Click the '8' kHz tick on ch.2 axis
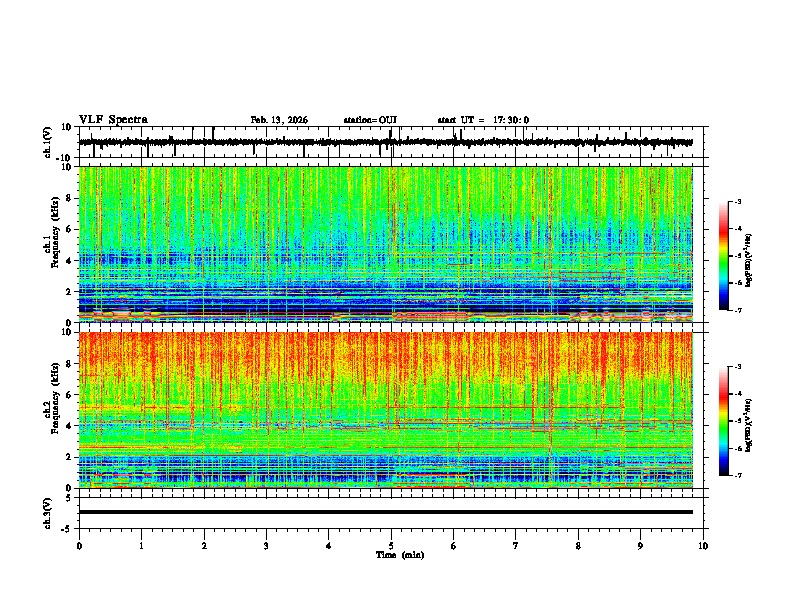 69,364
